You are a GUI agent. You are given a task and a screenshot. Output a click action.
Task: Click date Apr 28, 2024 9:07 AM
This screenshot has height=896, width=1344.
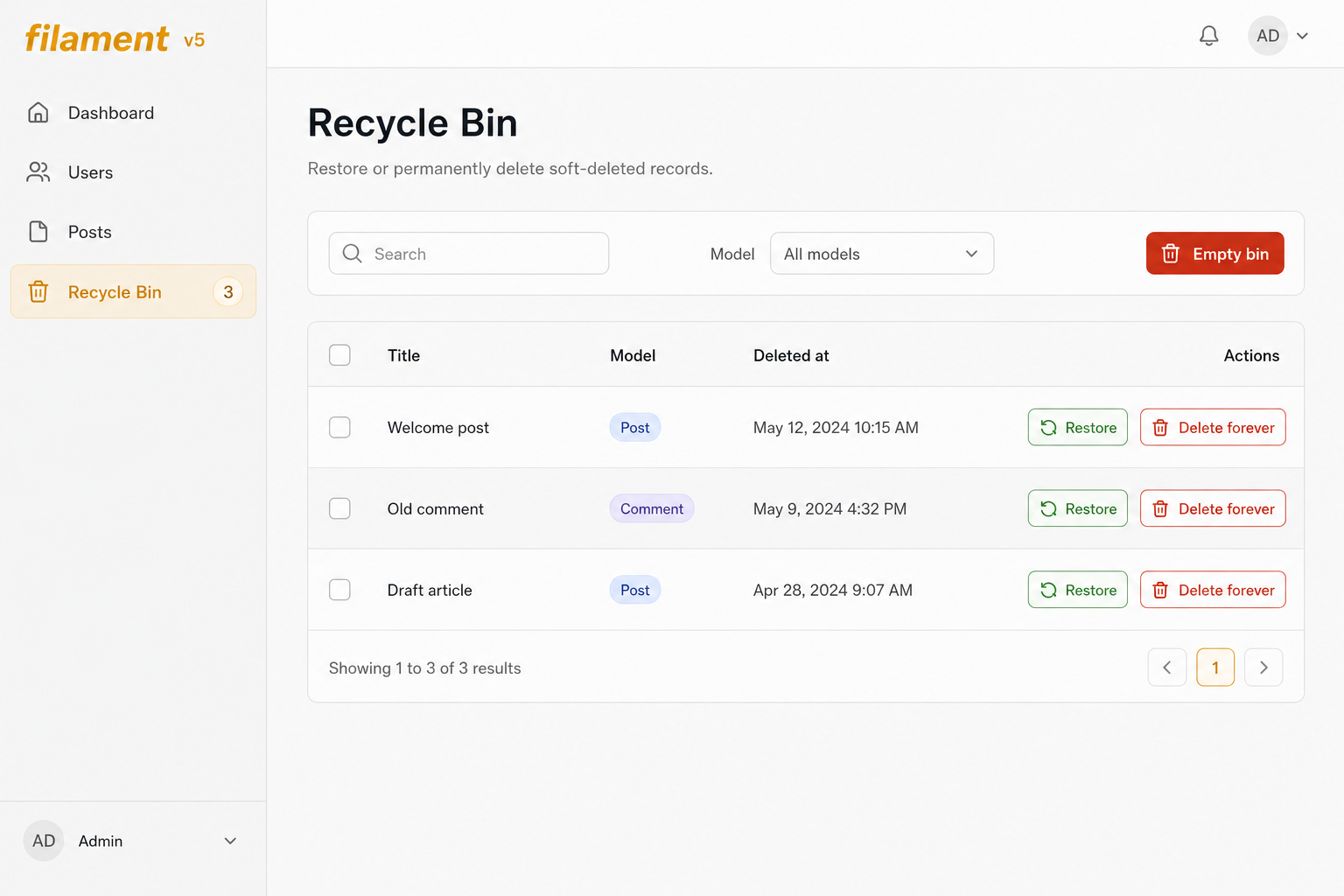(833, 590)
